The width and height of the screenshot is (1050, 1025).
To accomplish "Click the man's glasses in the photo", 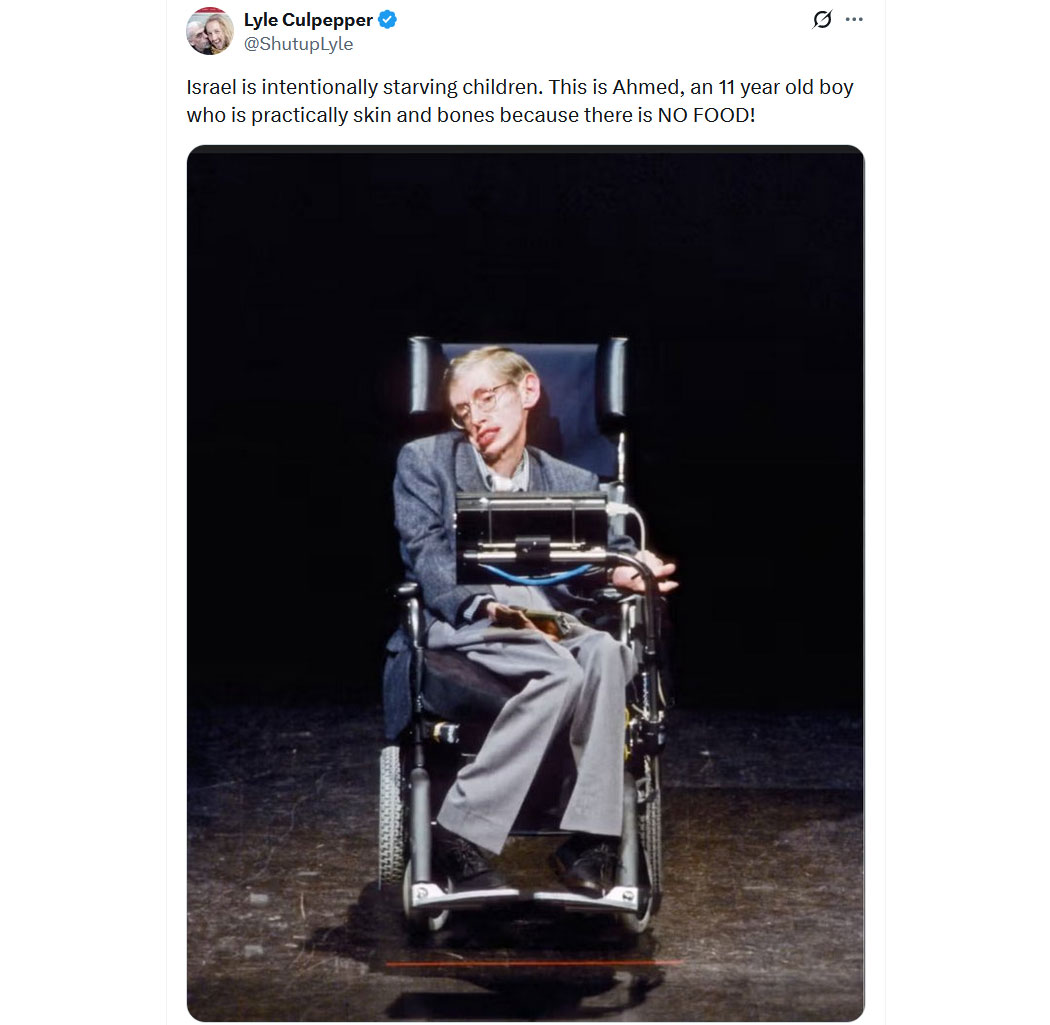I will tap(481, 402).
